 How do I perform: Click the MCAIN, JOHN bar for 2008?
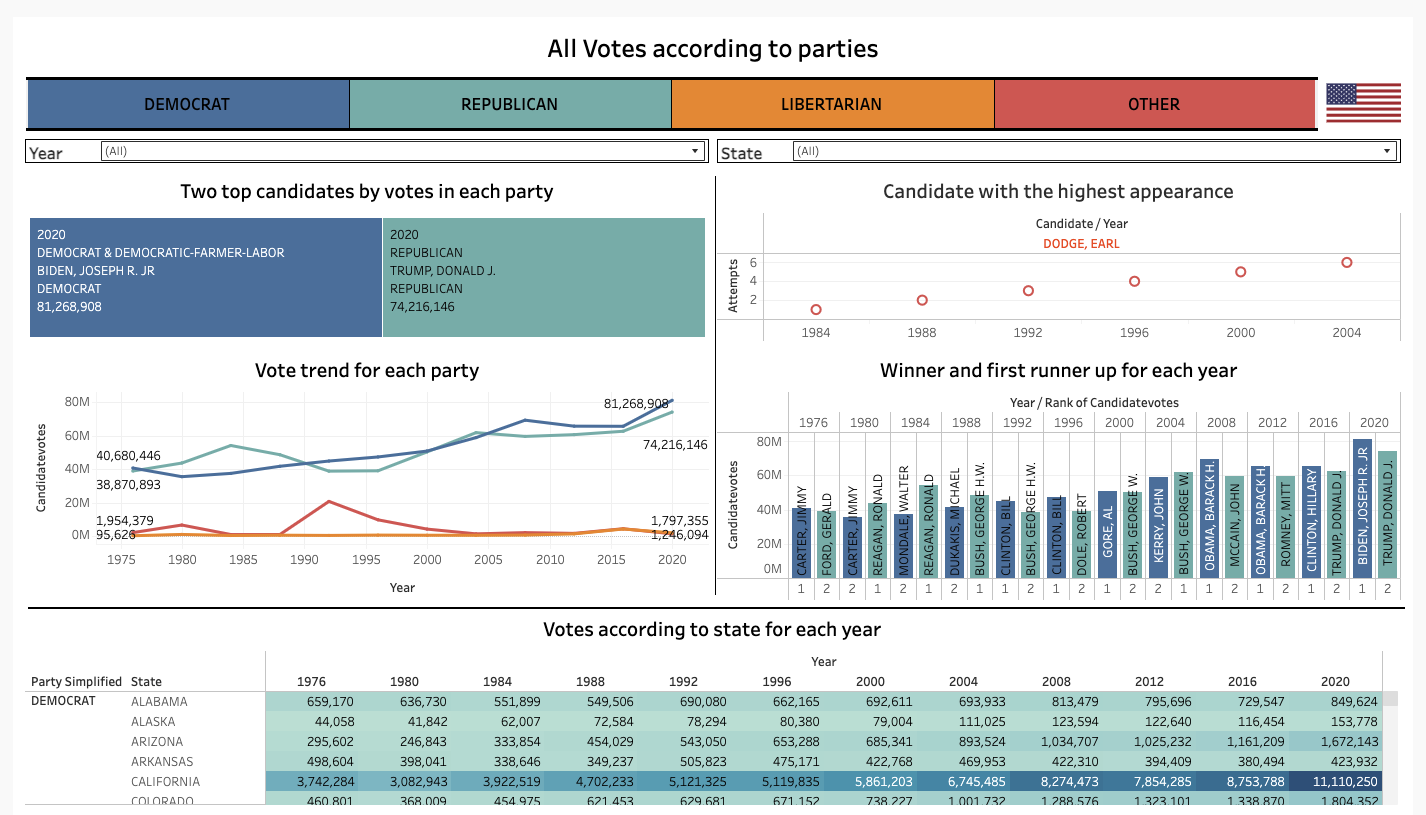1234,526
